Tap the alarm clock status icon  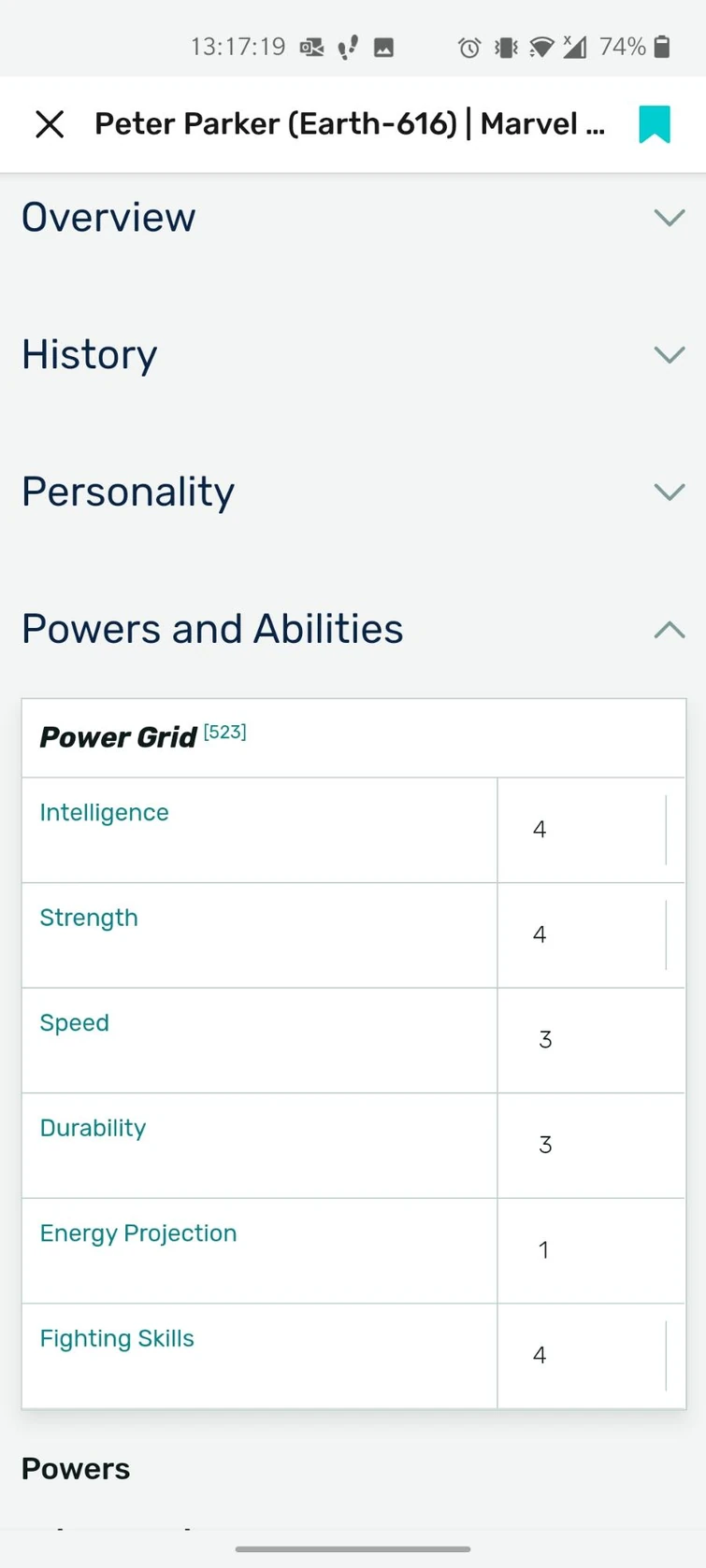pyautogui.click(x=469, y=47)
